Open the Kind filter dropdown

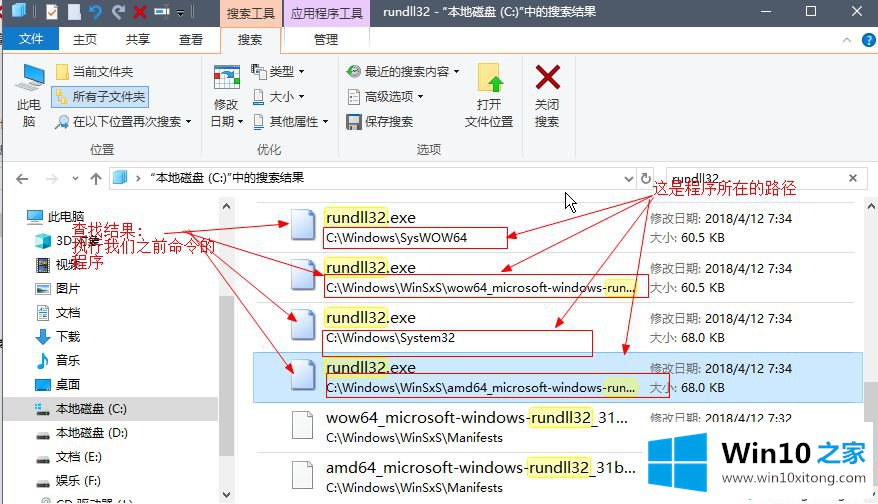pyautogui.click(x=278, y=72)
